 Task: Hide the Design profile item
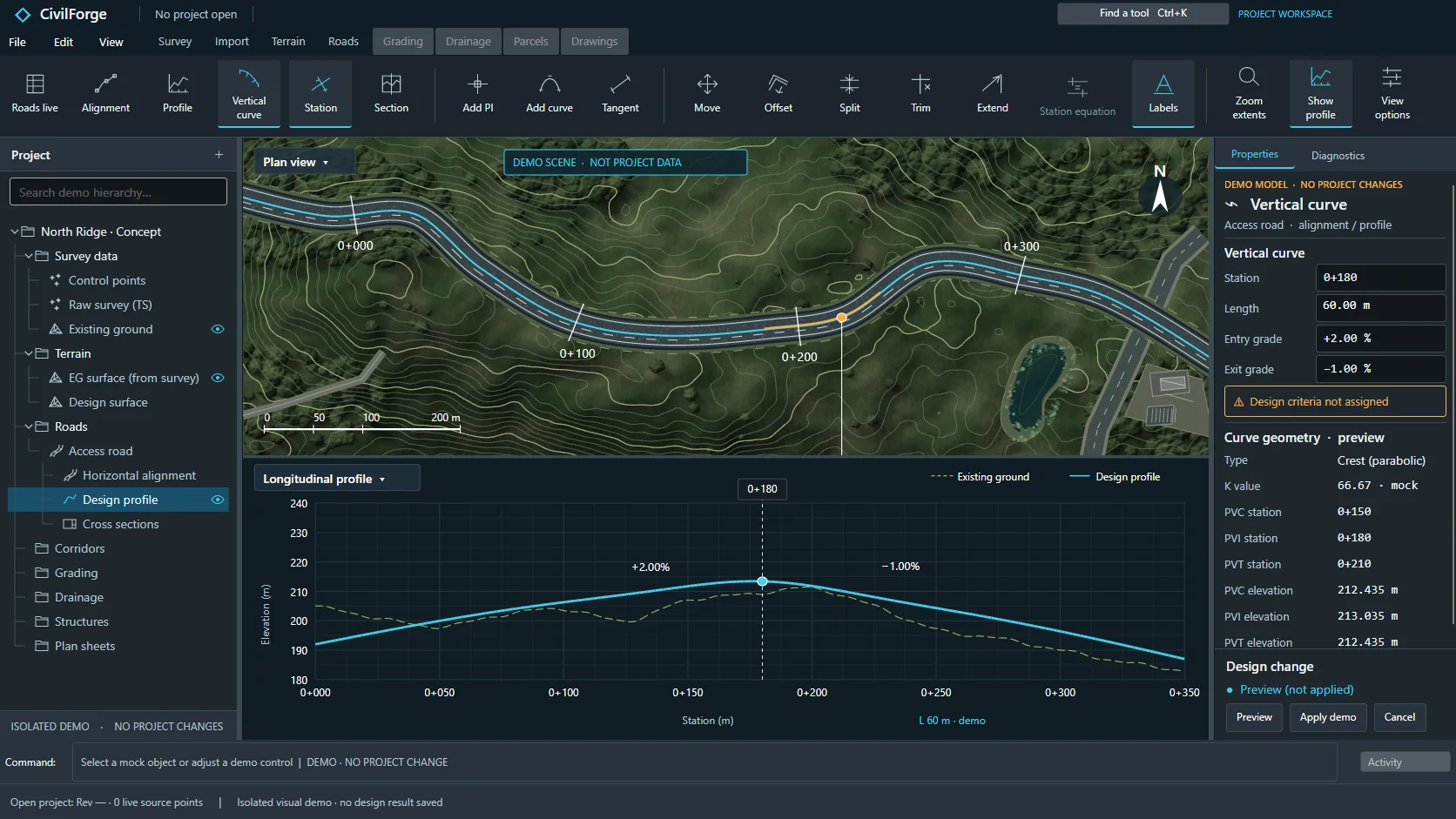pyautogui.click(x=218, y=500)
